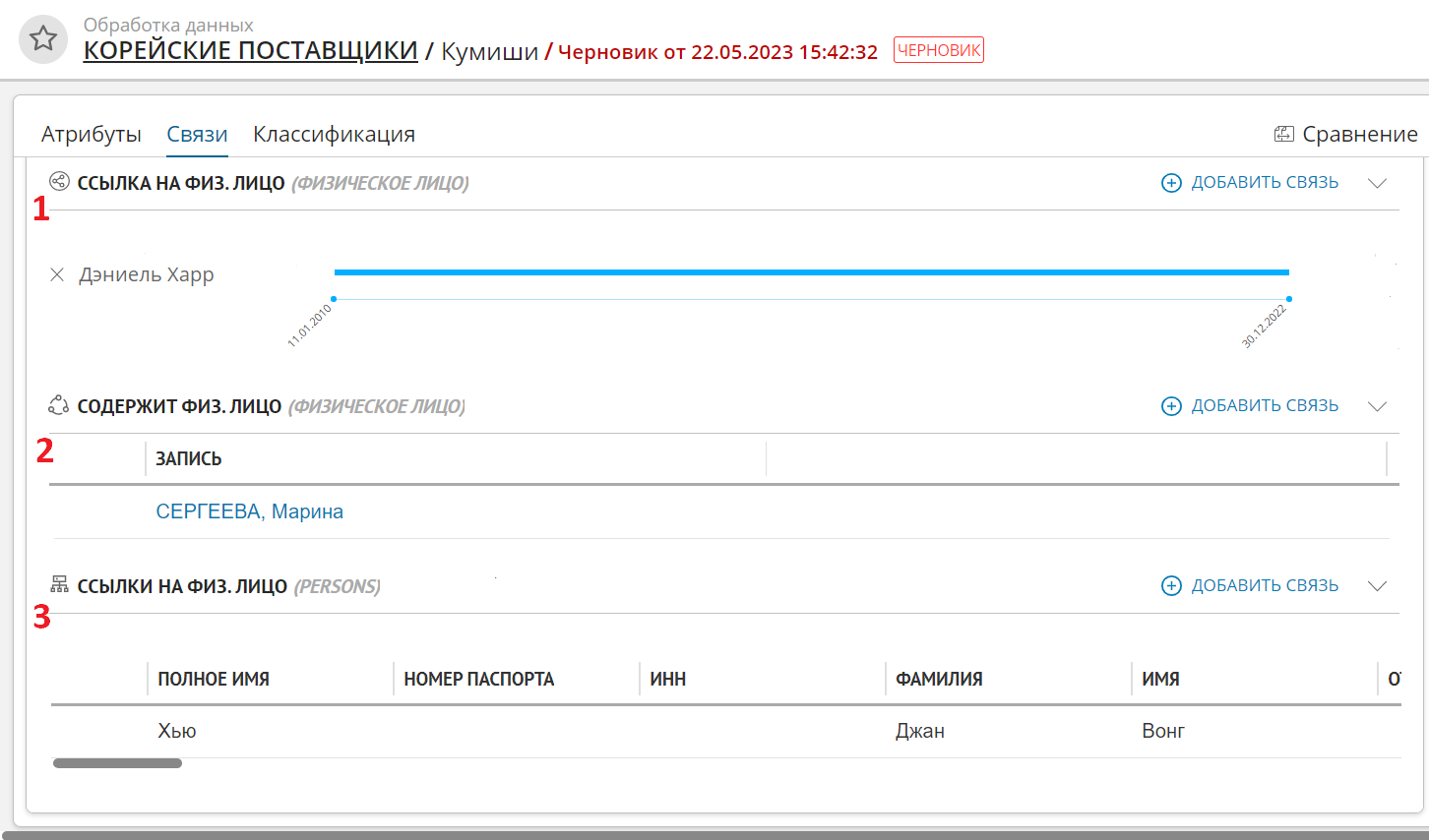Click plus icon in СОДЕРЖИТ ФИЗ. ЛИЦО header

click(x=1171, y=406)
